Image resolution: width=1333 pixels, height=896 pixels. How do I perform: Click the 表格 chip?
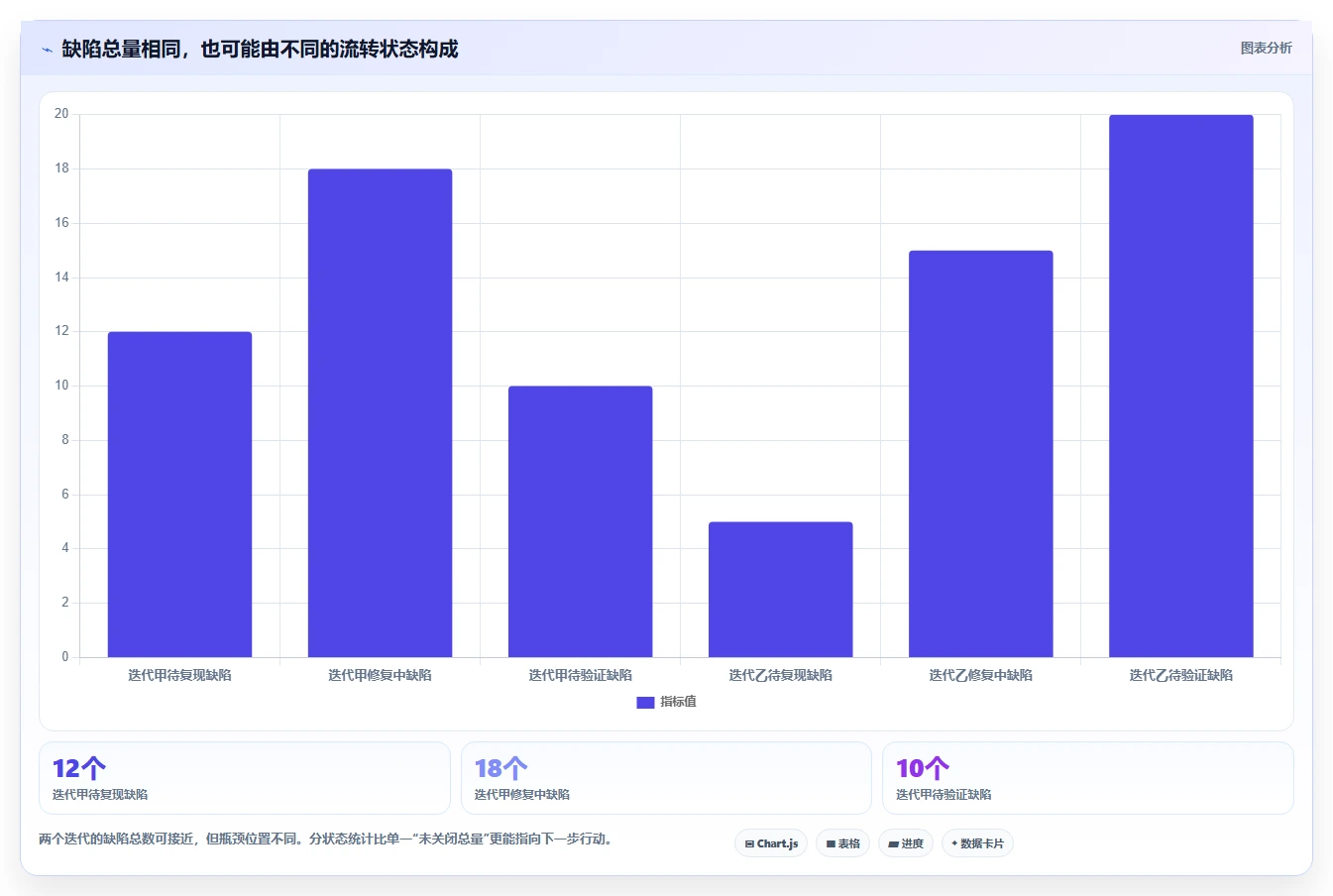coord(842,843)
